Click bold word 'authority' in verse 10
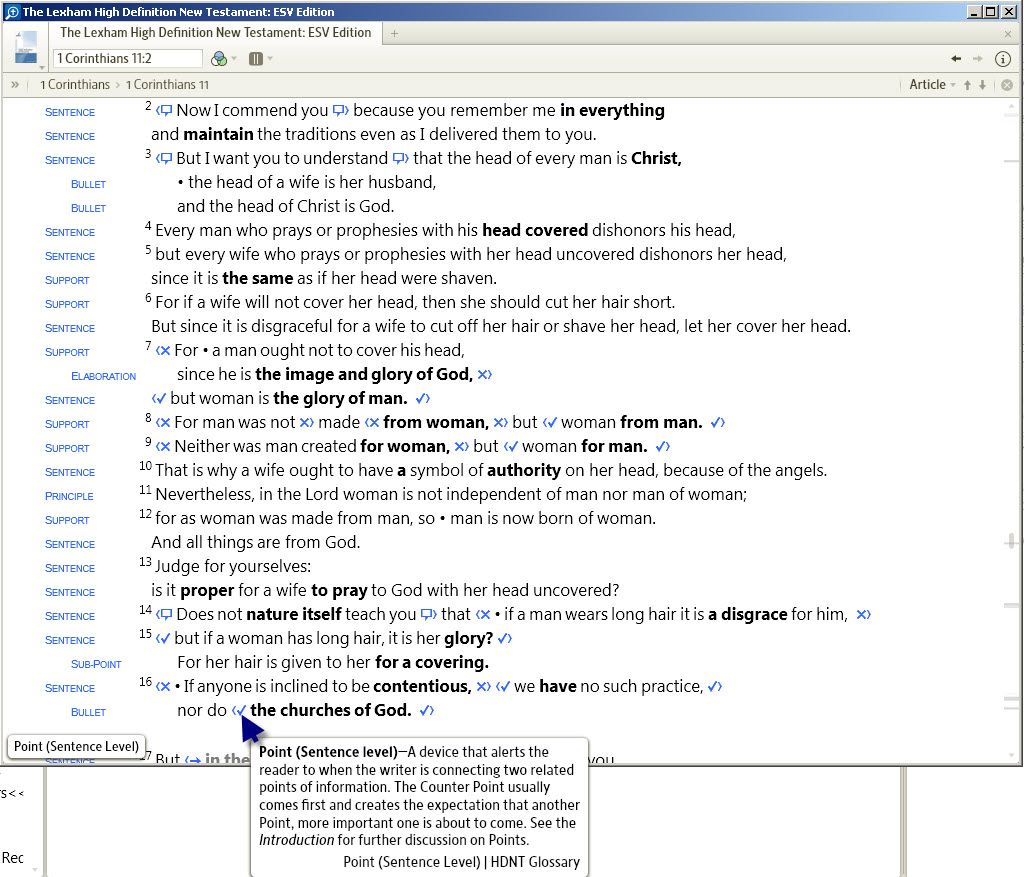Image resolution: width=1024 pixels, height=877 pixels. [524, 470]
